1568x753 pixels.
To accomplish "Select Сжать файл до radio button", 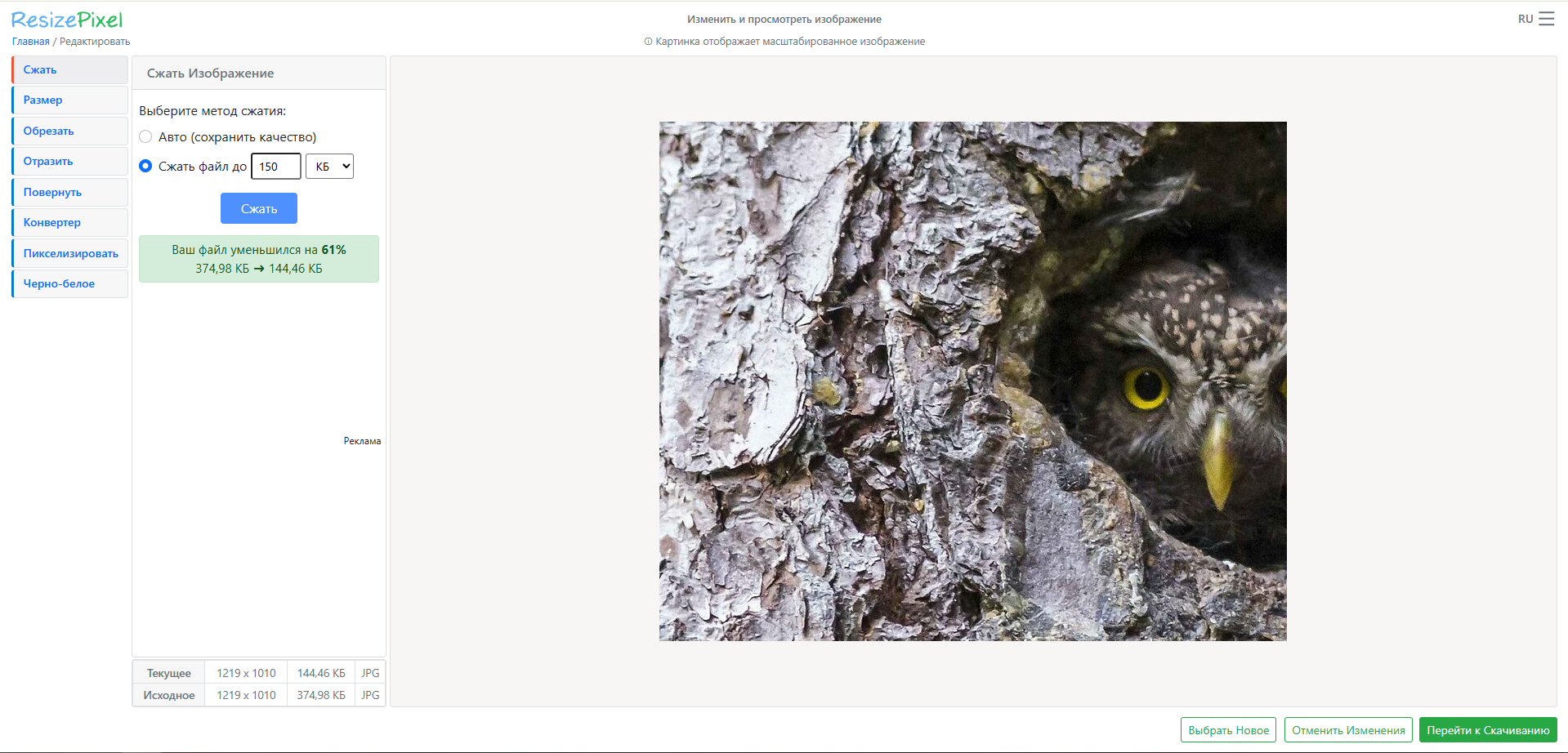I will (x=145, y=166).
